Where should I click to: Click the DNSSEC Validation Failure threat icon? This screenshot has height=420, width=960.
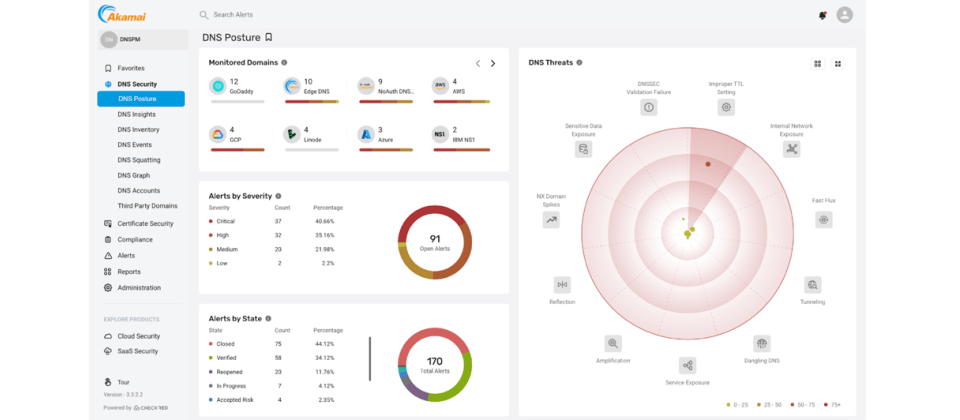(x=649, y=107)
